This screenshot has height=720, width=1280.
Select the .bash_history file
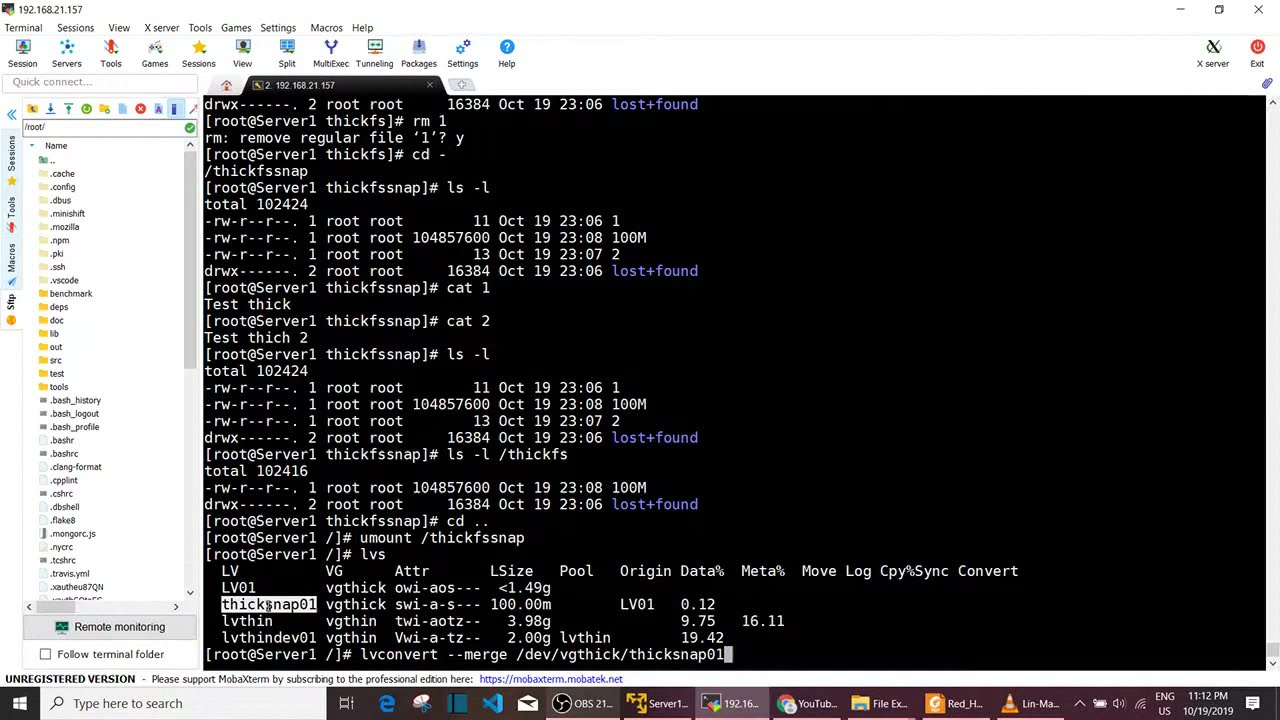tap(75, 400)
